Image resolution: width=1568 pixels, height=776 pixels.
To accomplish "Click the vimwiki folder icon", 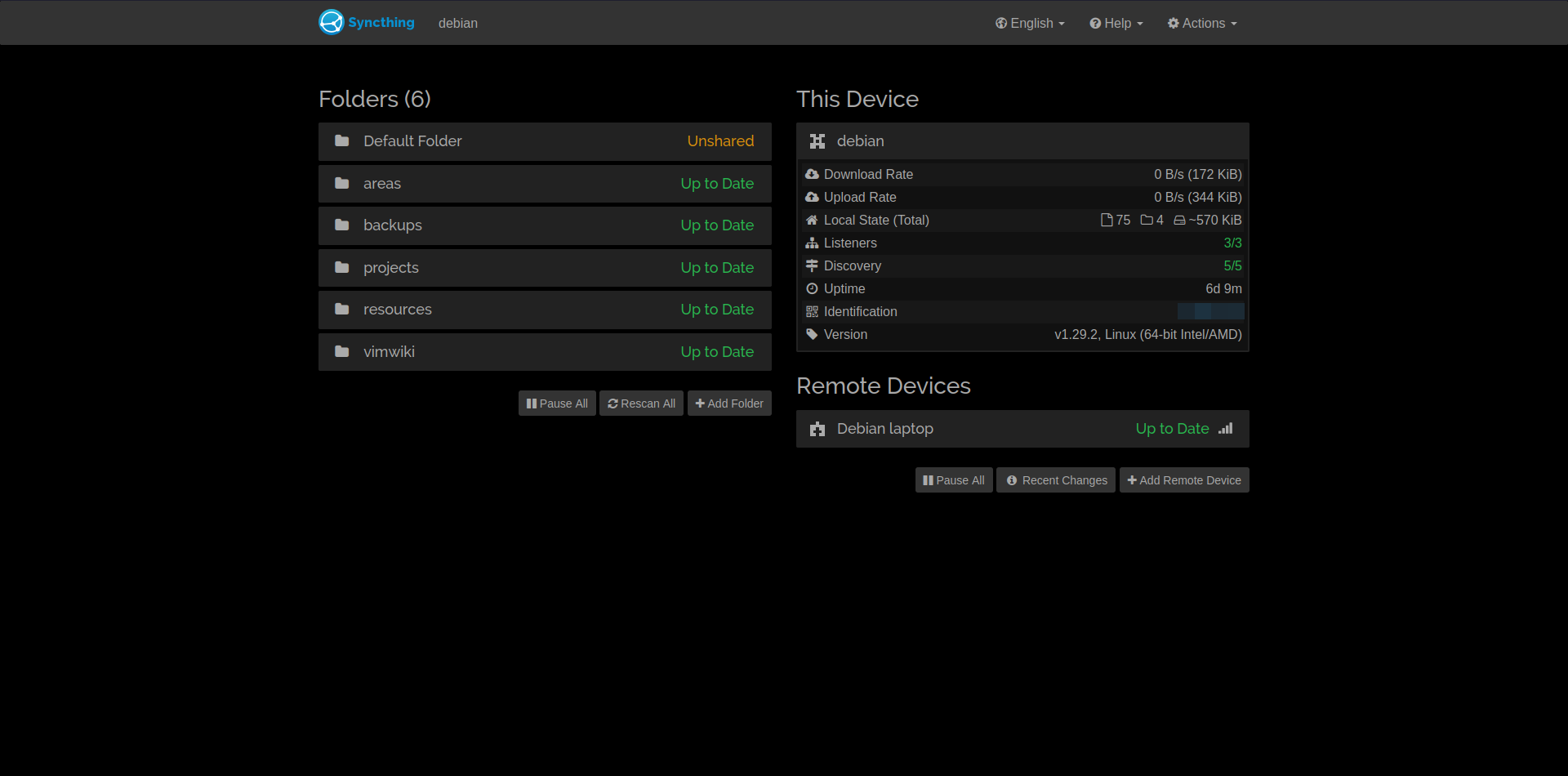I will point(342,351).
